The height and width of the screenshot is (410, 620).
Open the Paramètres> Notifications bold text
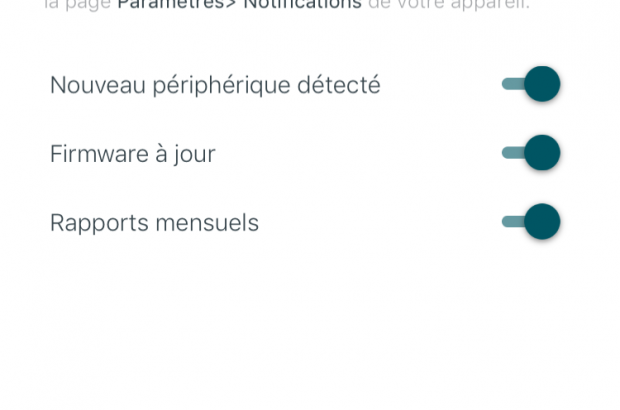click(x=239, y=5)
